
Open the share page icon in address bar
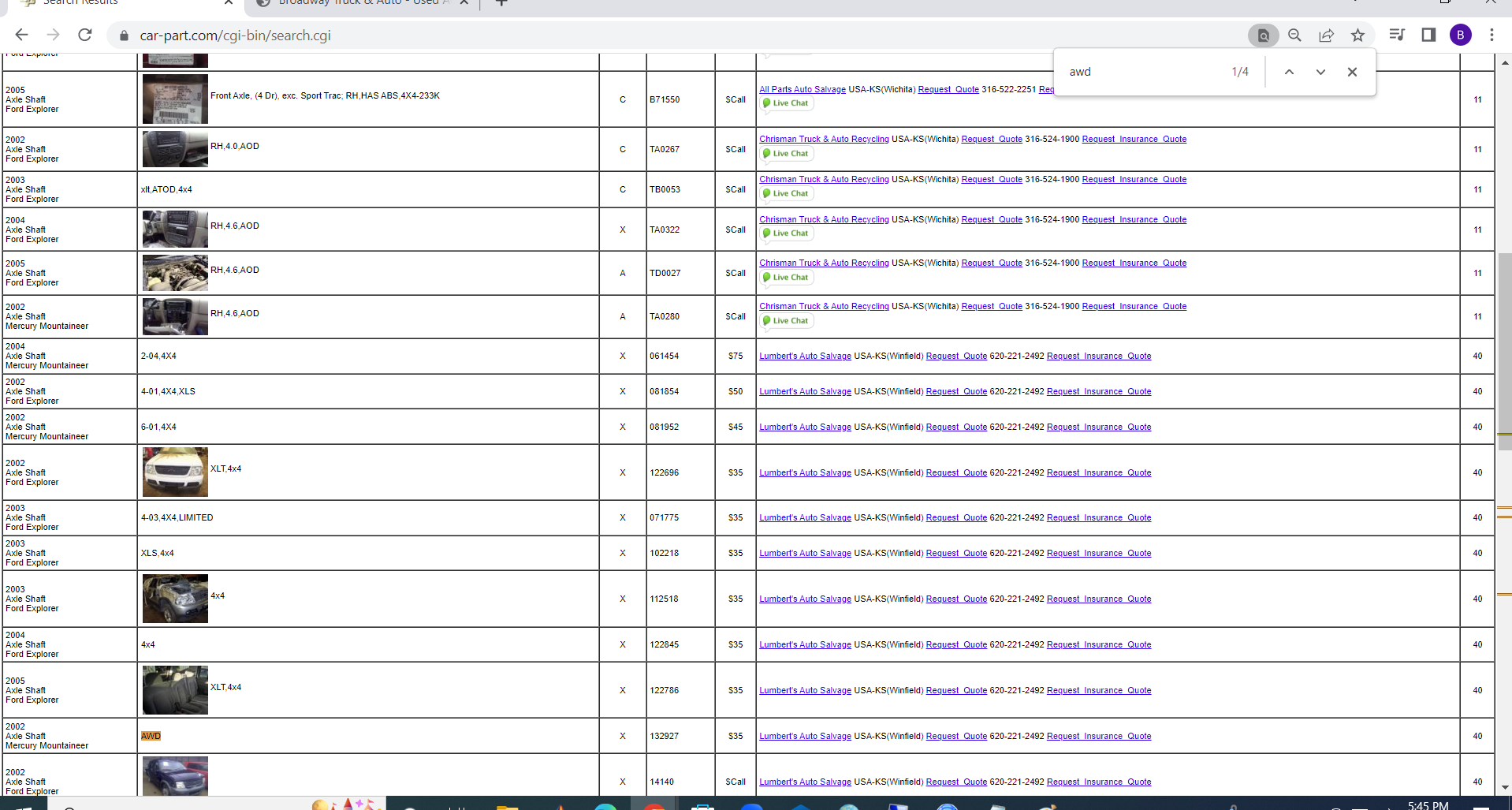1326,35
